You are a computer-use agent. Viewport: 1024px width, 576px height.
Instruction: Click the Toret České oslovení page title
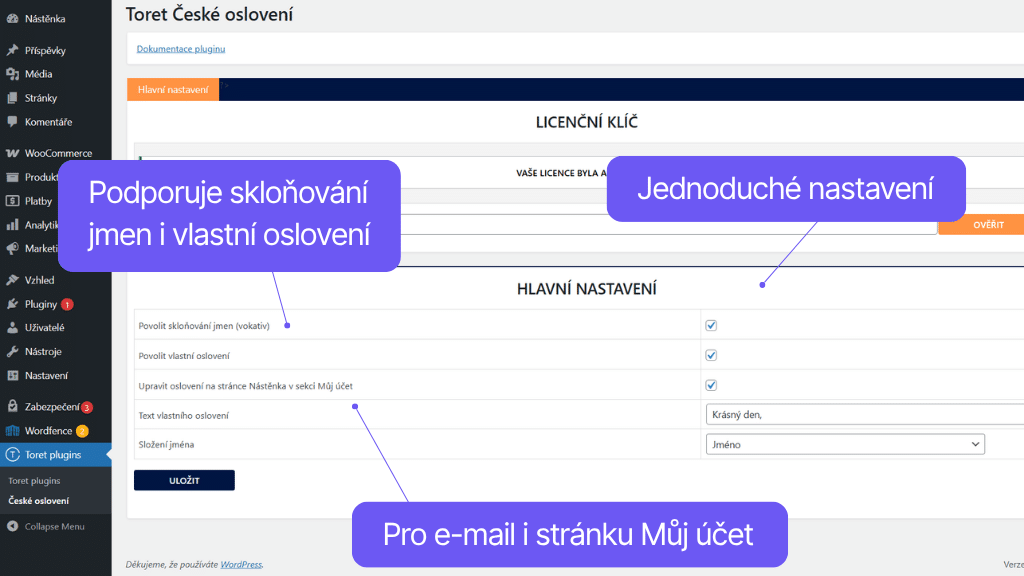click(x=209, y=14)
